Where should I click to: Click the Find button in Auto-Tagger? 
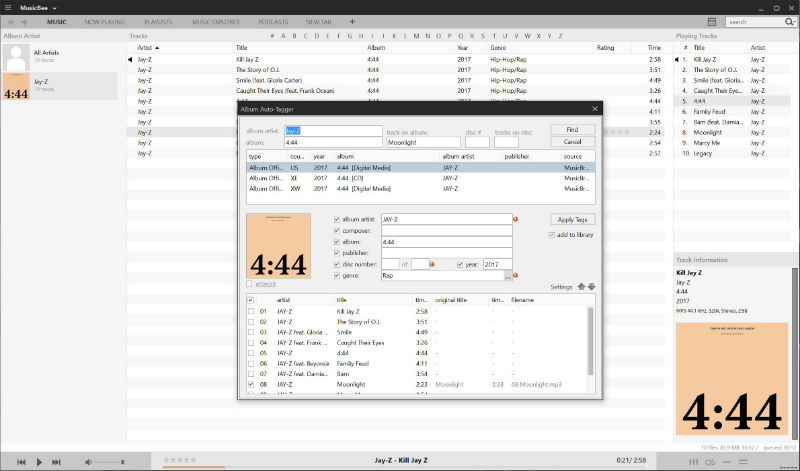click(572, 129)
